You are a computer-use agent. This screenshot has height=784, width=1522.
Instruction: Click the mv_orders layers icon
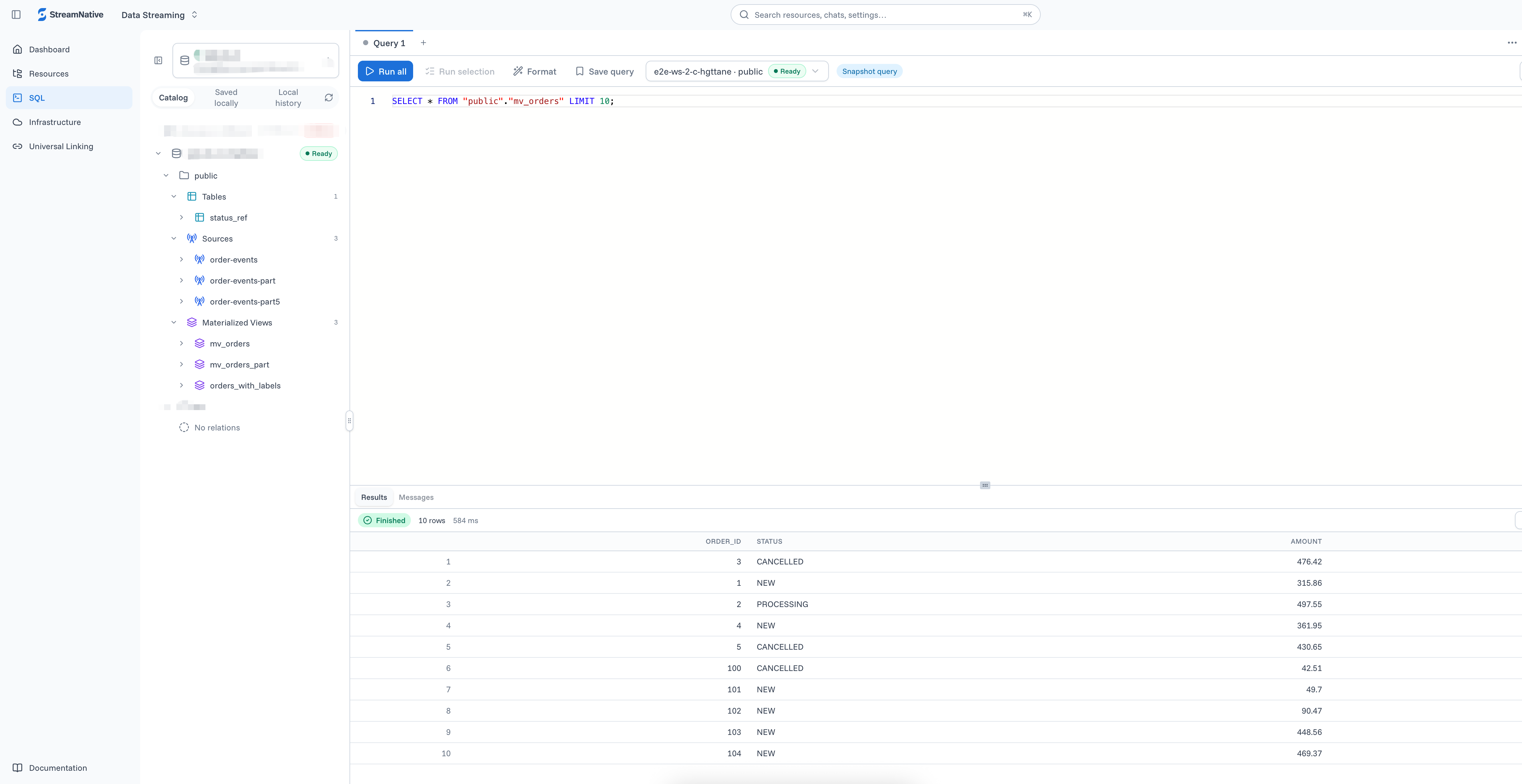tap(200, 343)
